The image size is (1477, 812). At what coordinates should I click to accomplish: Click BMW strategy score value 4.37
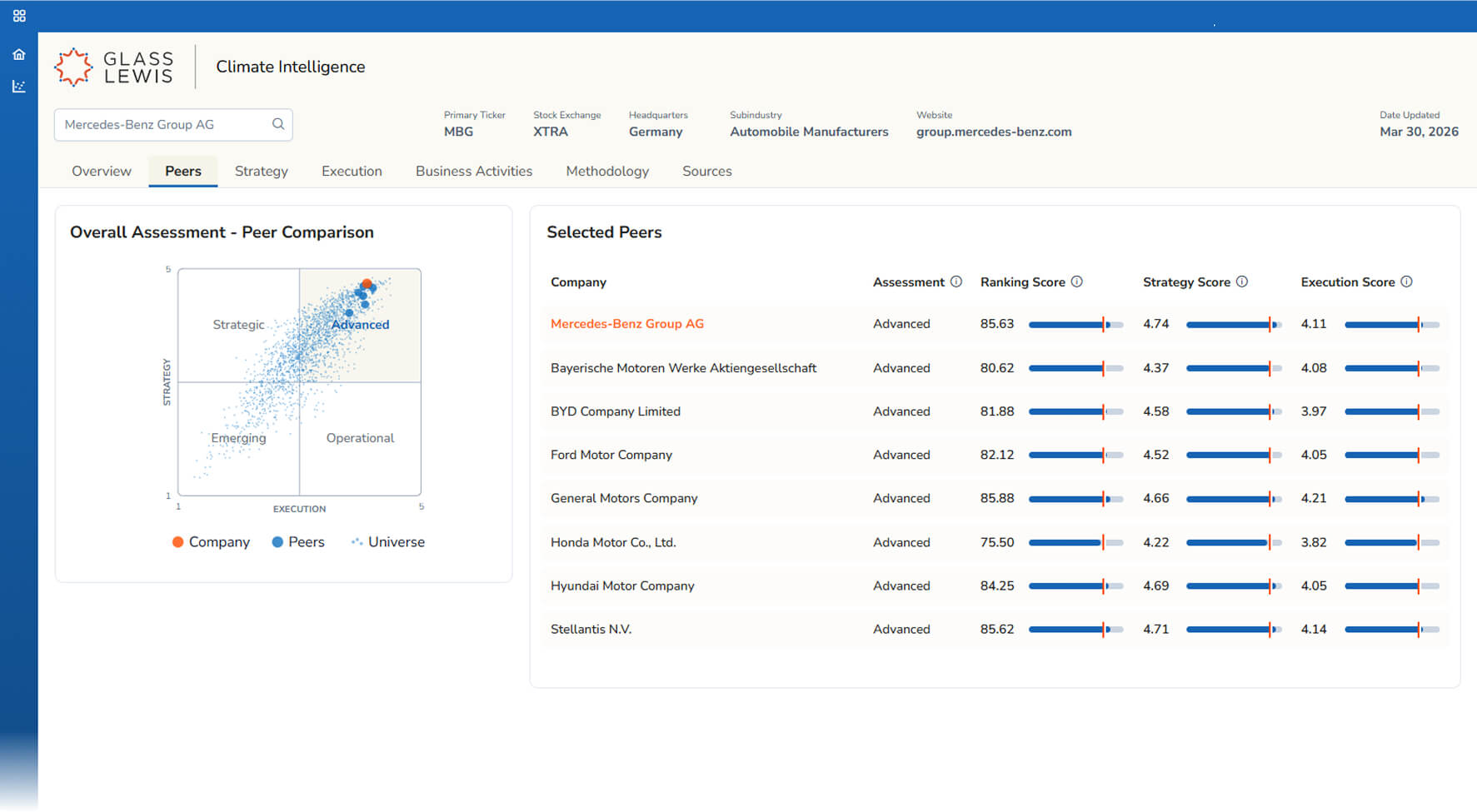click(1156, 368)
